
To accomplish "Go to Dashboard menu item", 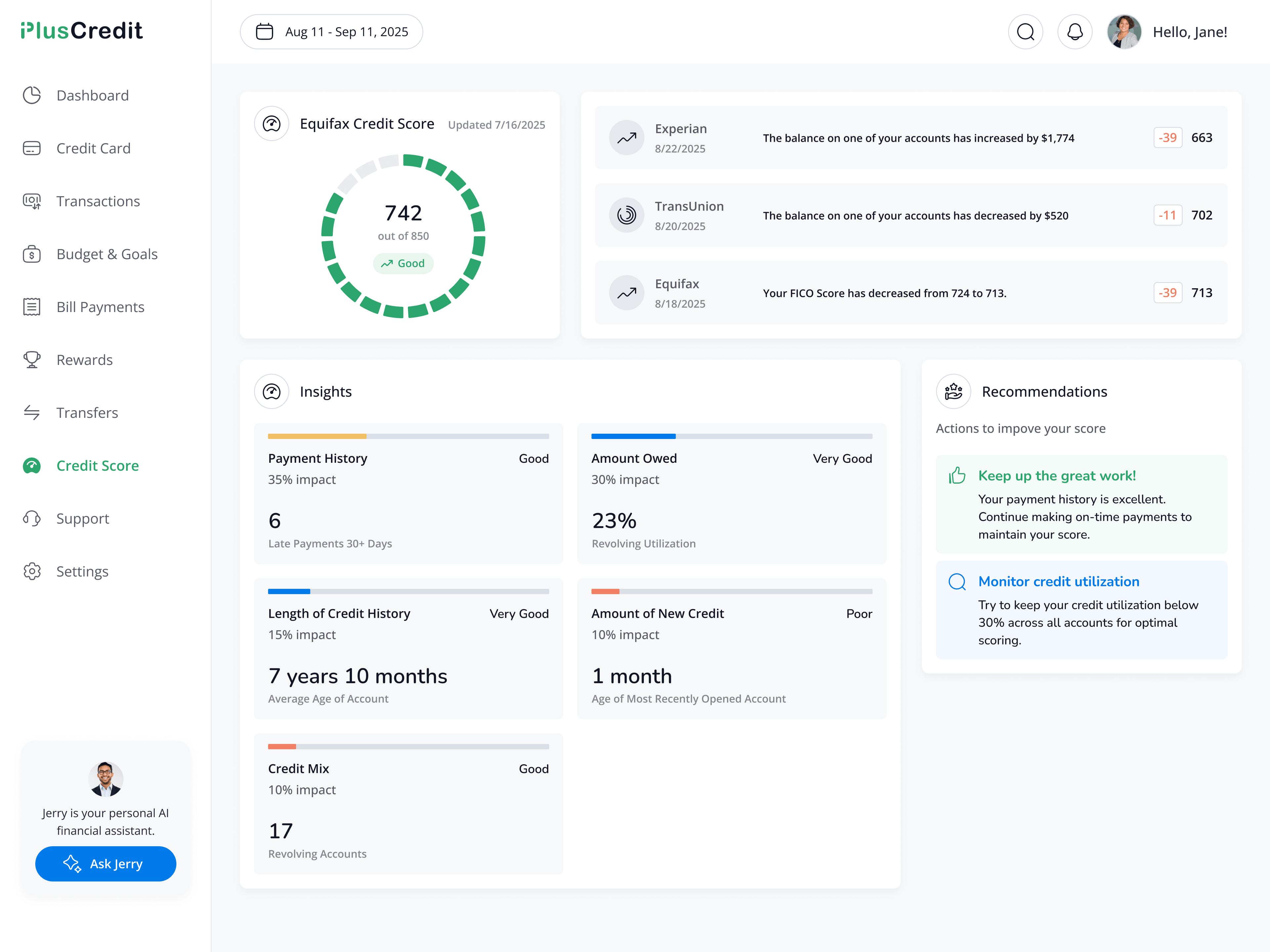I will [92, 95].
